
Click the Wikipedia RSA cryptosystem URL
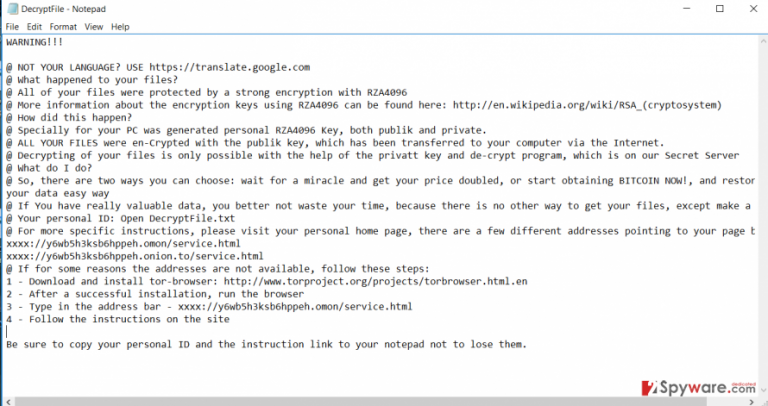pyautogui.click(x=587, y=105)
